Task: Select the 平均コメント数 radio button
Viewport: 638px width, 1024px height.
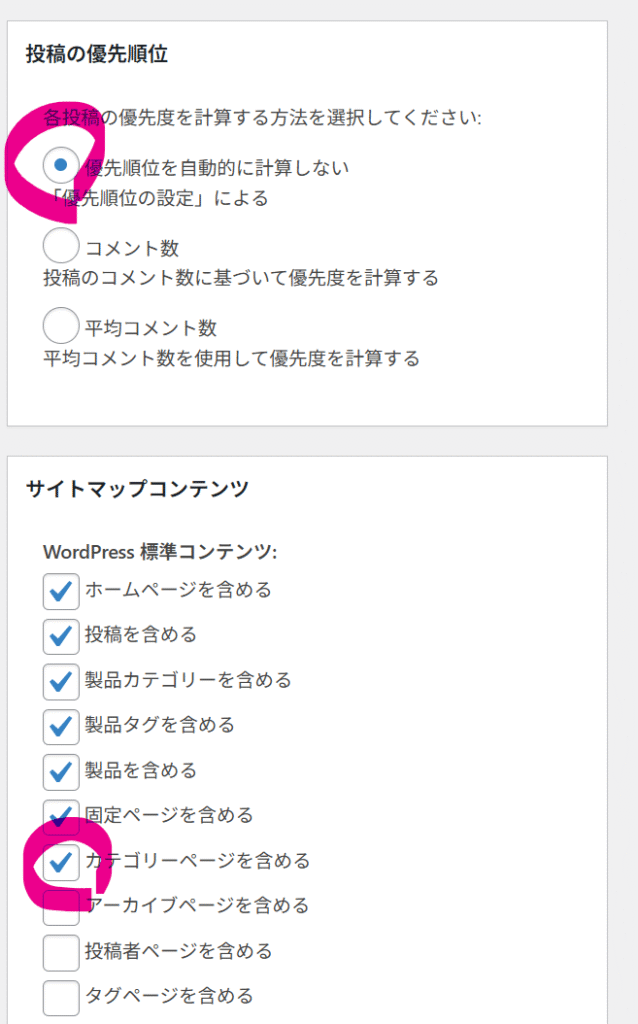Action: pyautogui.click(x=62, y=326)
